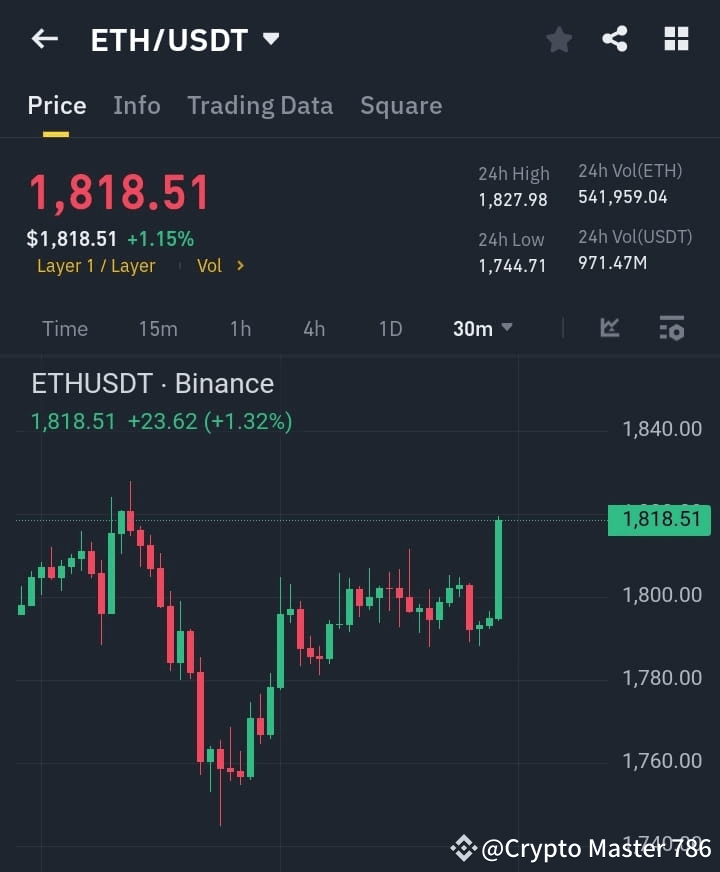Open the chart style icon

click(x=609, y=327)
